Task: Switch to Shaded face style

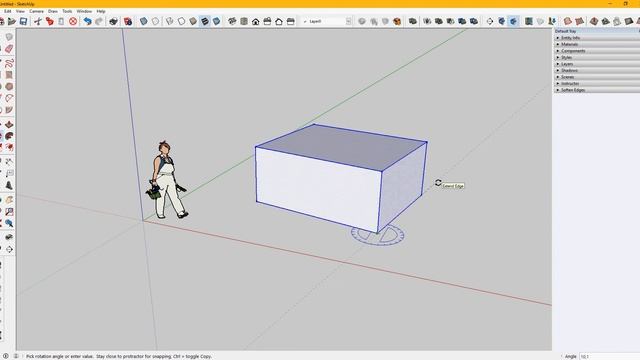Action: (x=193, y=21)
